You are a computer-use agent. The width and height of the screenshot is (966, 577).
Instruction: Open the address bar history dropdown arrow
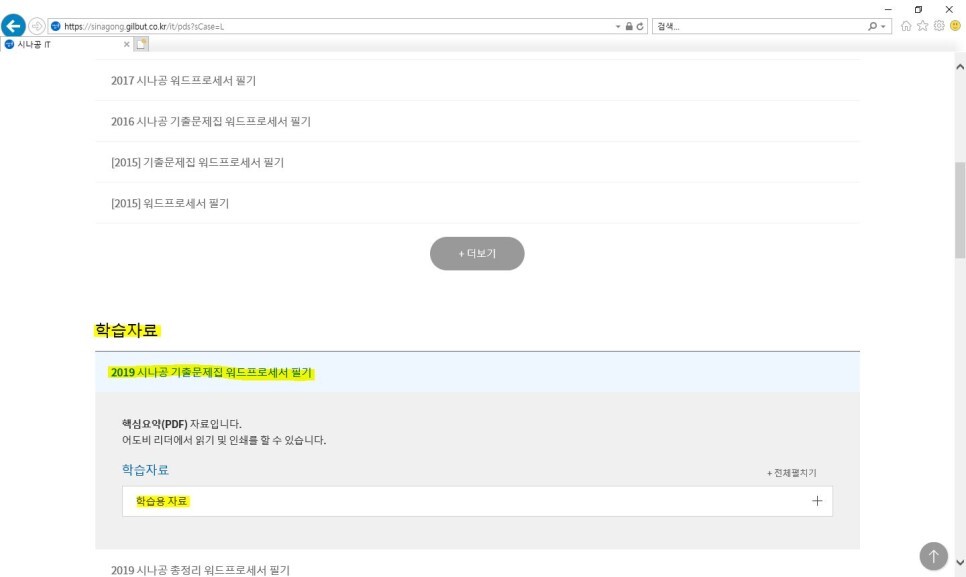[618, 26]
